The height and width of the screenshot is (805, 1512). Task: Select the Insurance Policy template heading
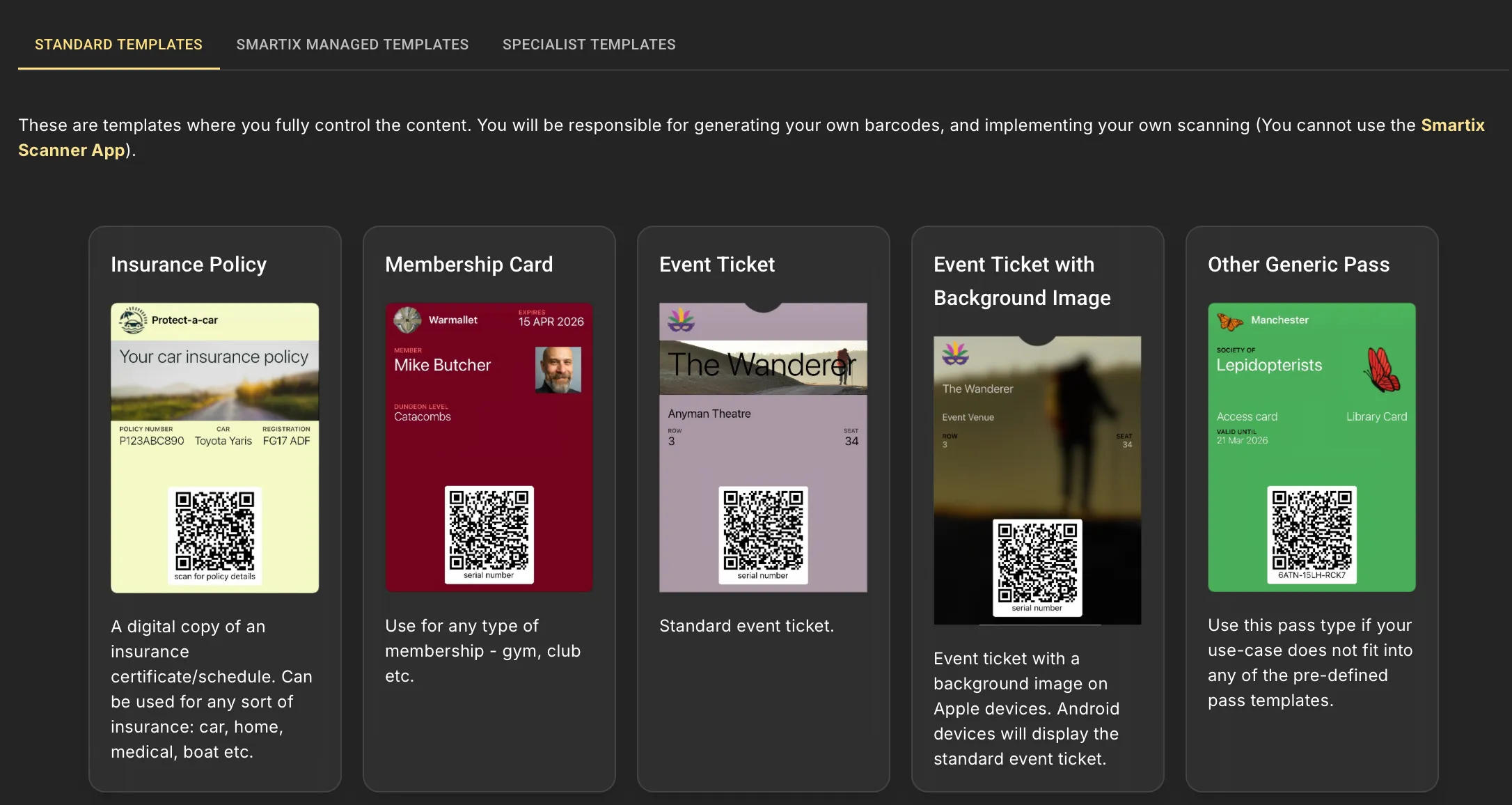(x=189, y=265)
